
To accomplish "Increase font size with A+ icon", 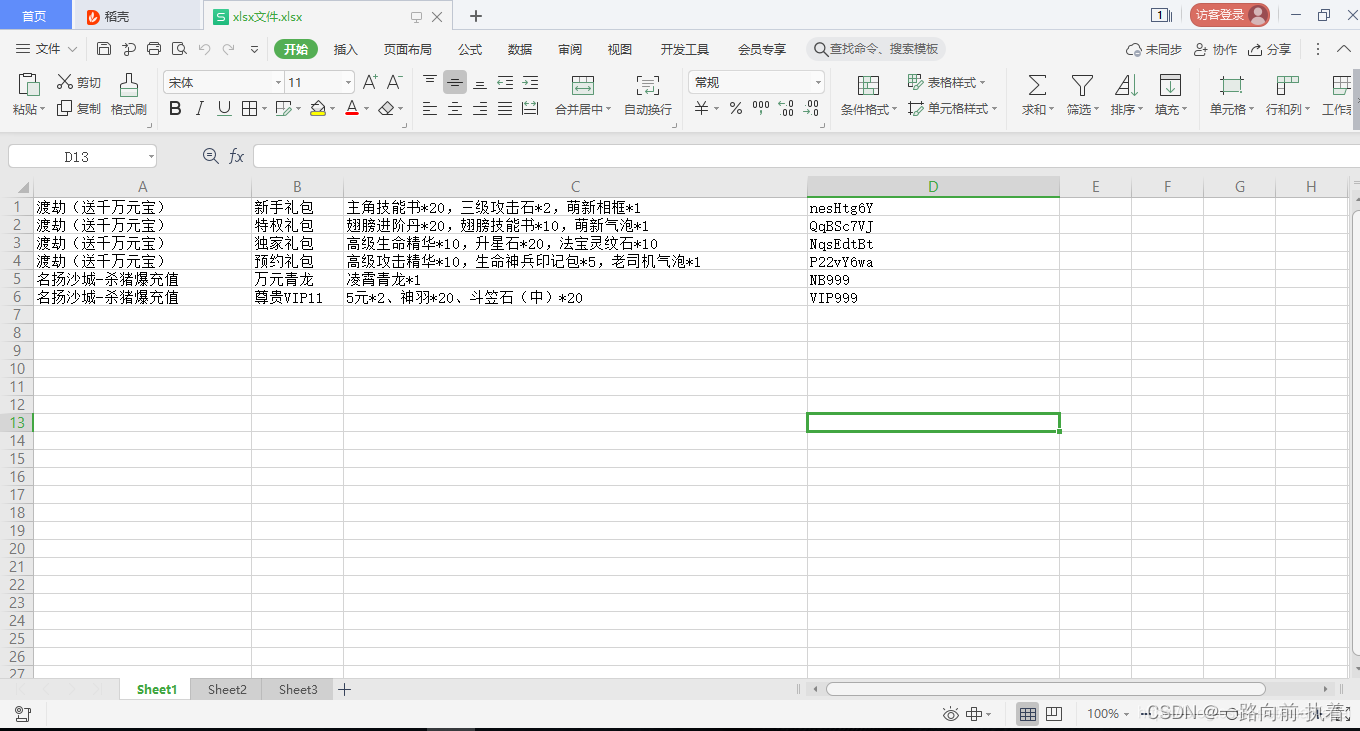I will click(370, 82).
